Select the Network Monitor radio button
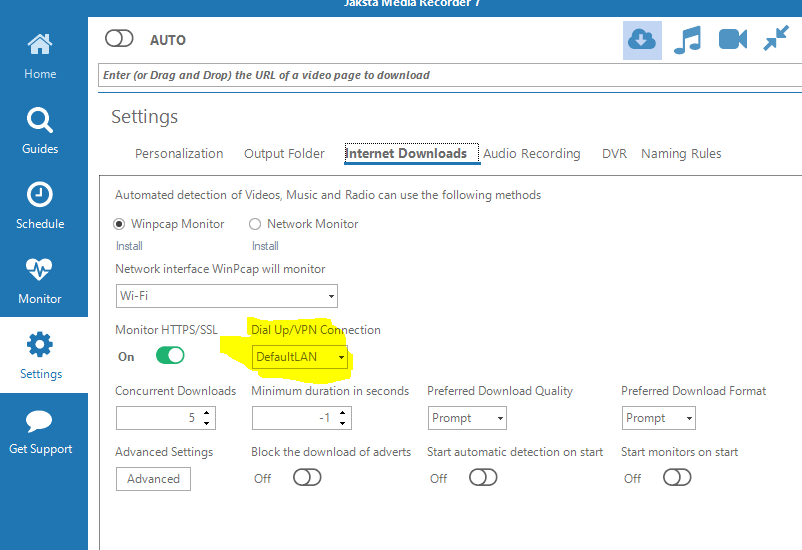Screen dimensions: 802x550 pyautogui.click(x=255, y=224)
